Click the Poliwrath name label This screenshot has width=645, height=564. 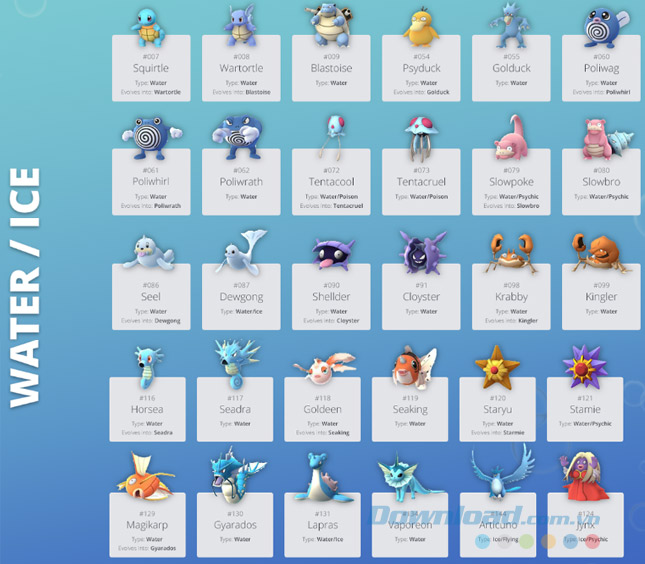click(x=241, y=182)
